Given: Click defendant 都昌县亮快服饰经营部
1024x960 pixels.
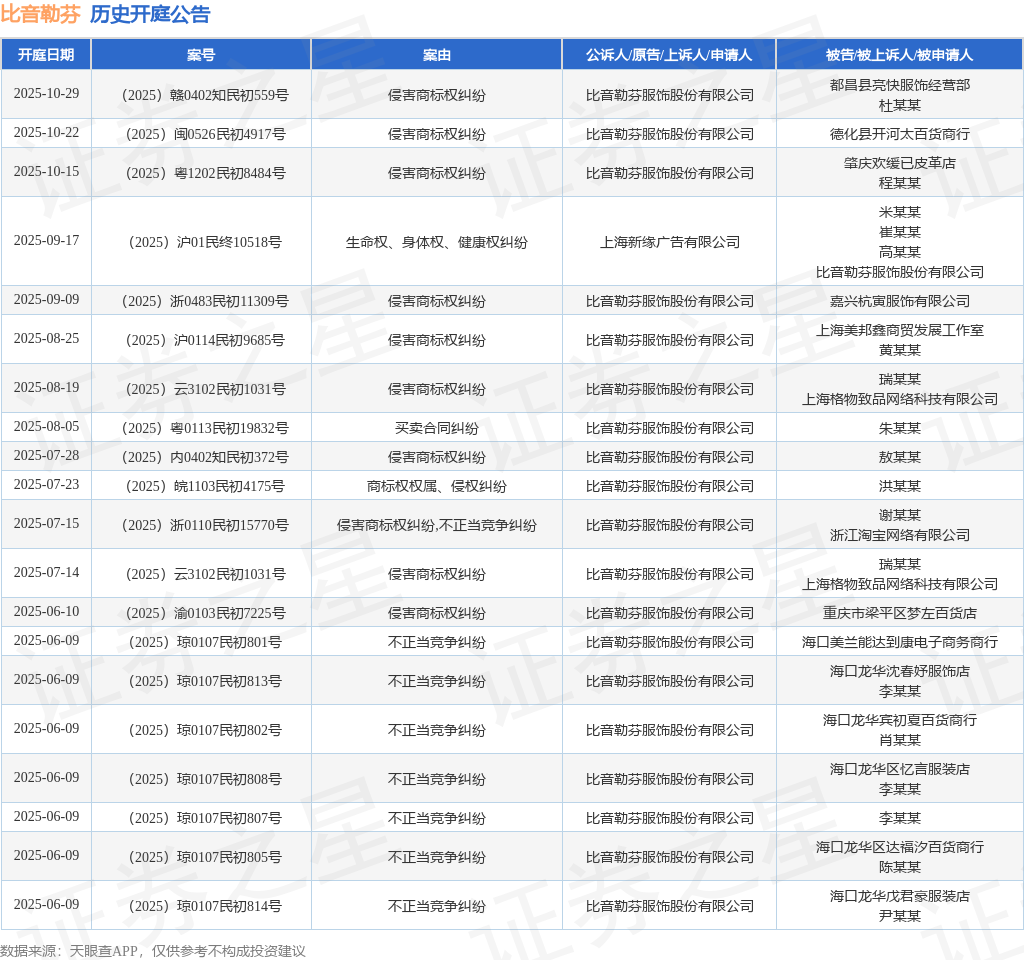Looking at the screenshot, I should [899, 85].
